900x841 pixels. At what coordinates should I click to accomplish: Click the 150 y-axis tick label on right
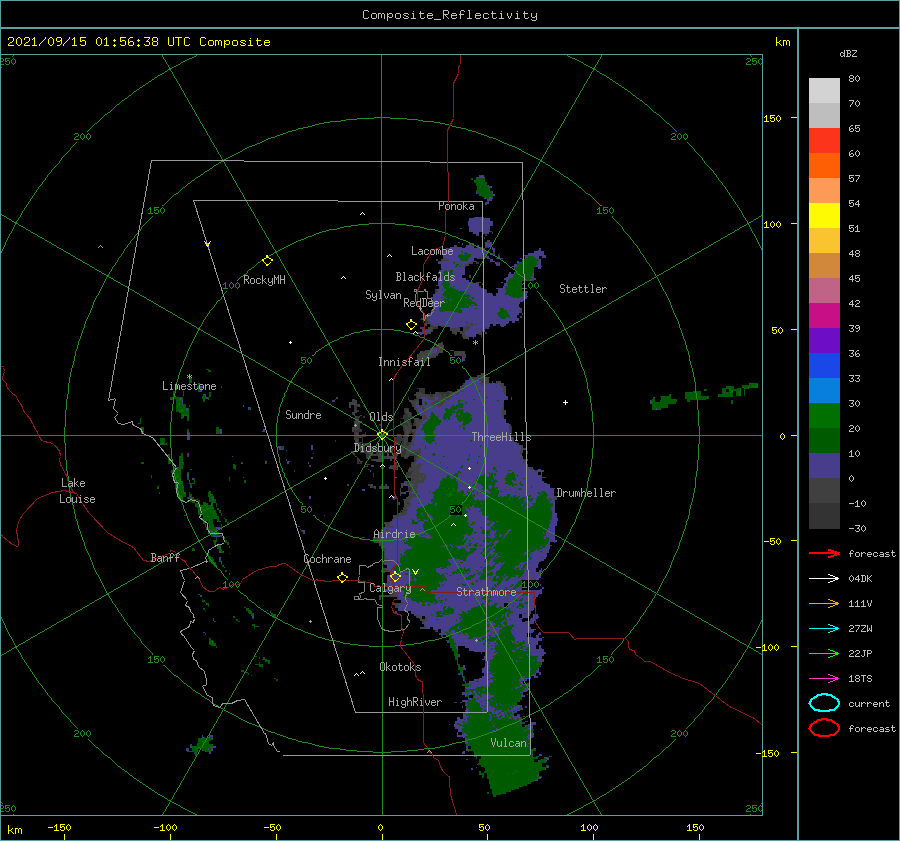point(772,118)
